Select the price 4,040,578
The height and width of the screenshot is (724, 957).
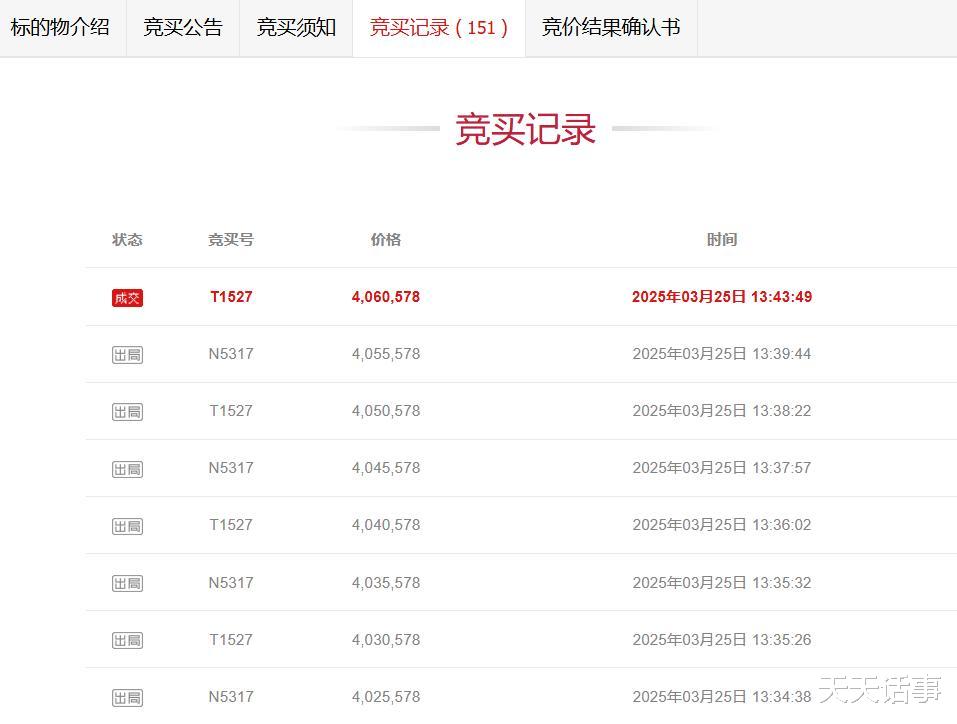pos(386,525)
